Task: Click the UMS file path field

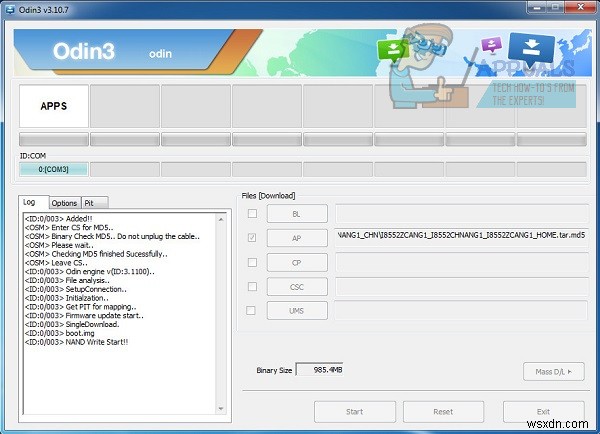Action: click(x=461, y=310)
